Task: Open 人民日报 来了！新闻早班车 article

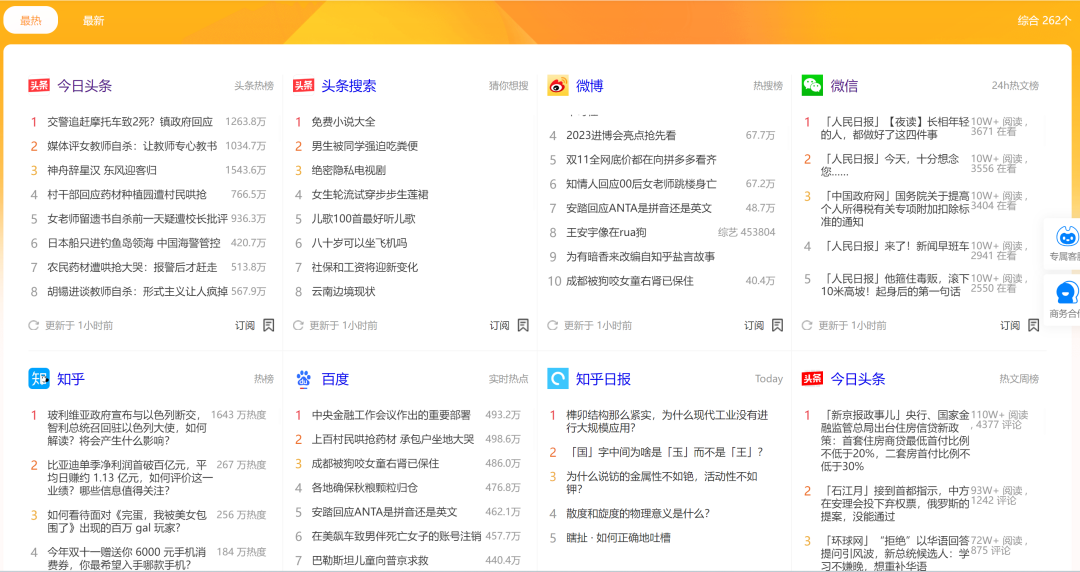Action: [894, 246]
